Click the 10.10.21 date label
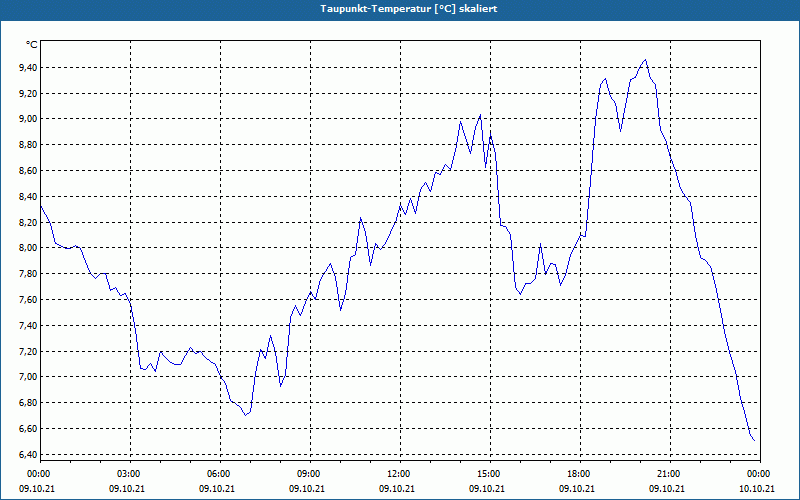Viewport: 800px width, 500px height. click(x=757, y=489)
